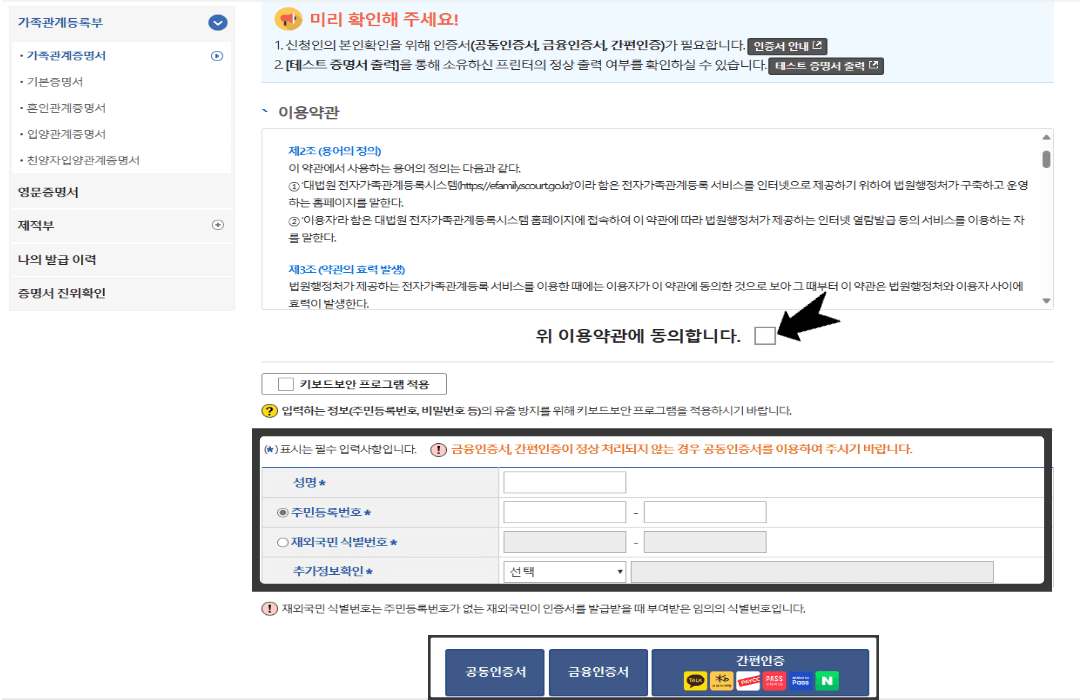Check the 이용약관 agreement checkbox
Viewport: 1080px width, 700px height.
point(766,338)
